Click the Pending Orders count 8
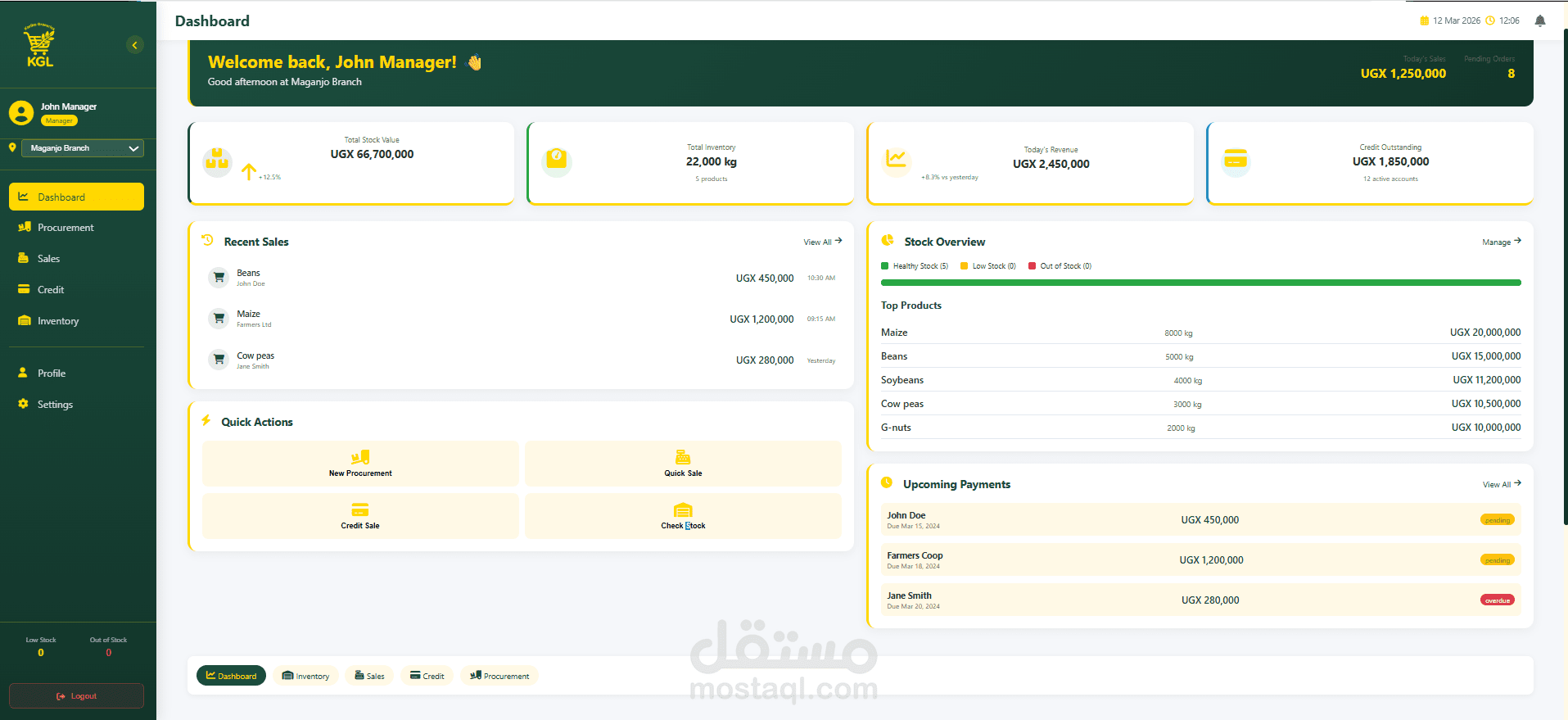The image size is (1568, 720). point(1511,74)
